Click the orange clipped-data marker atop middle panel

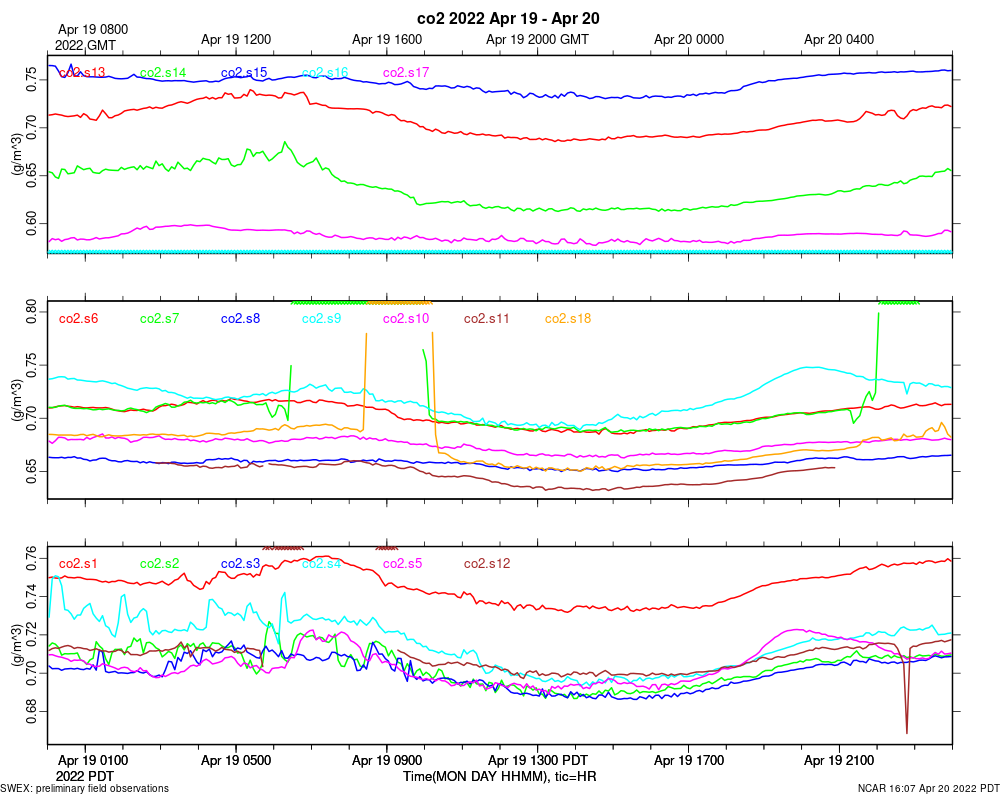(x=400, y=302)
